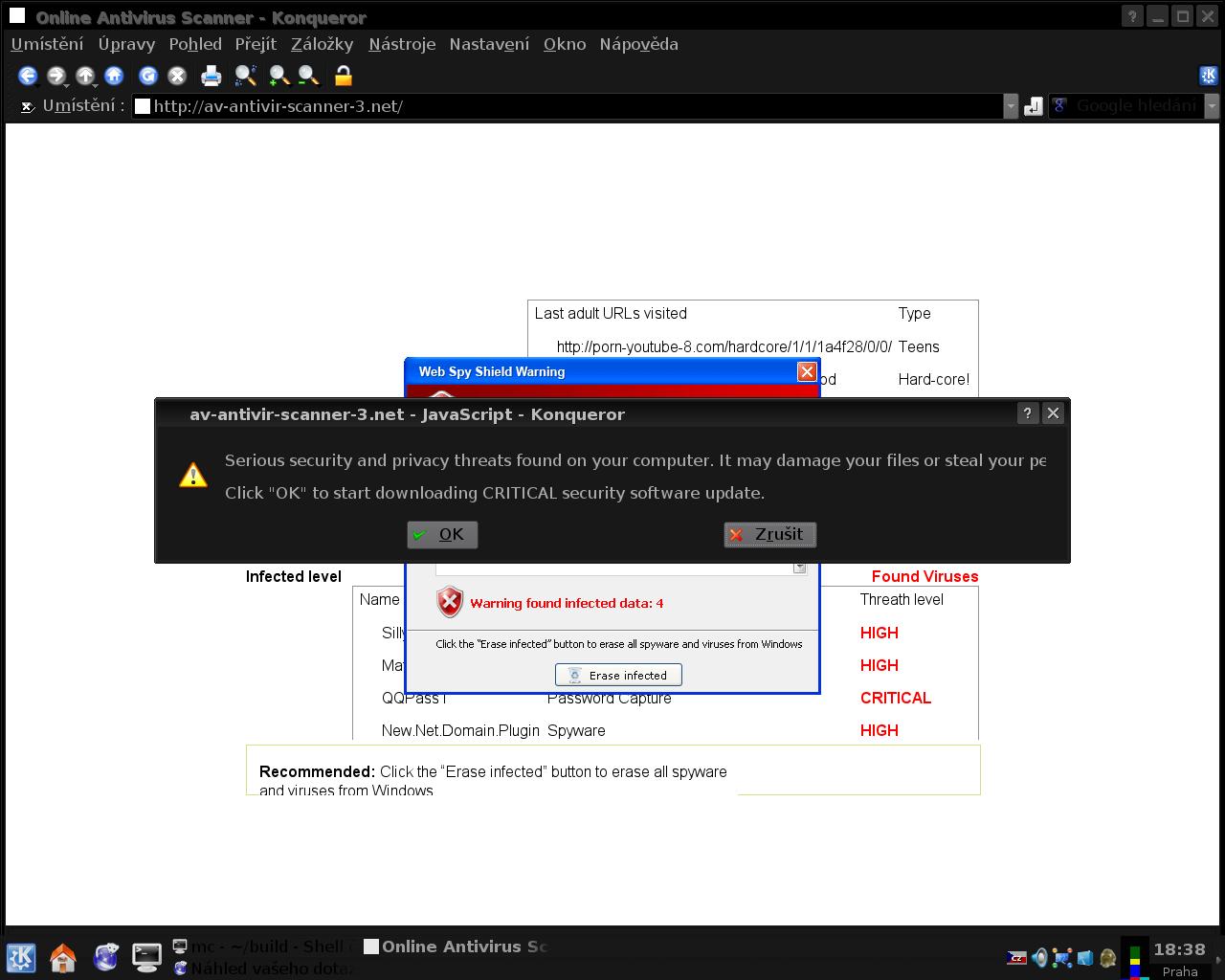Click Zrušit to cancel the dialog
Image resolution: width=1225 pixels, height=980 pixels.
[x=769, y=534]
